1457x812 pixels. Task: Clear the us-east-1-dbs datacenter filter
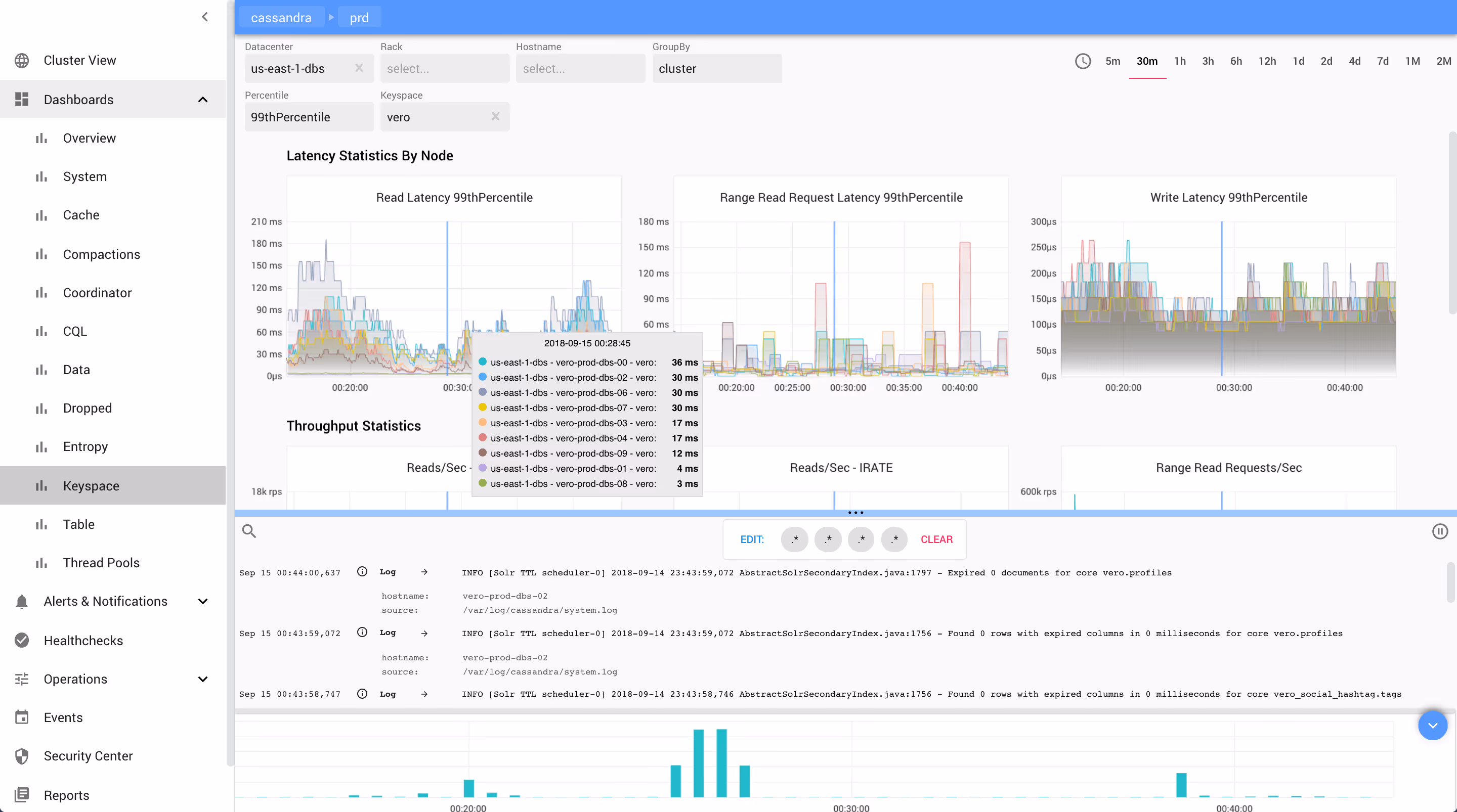359,68
